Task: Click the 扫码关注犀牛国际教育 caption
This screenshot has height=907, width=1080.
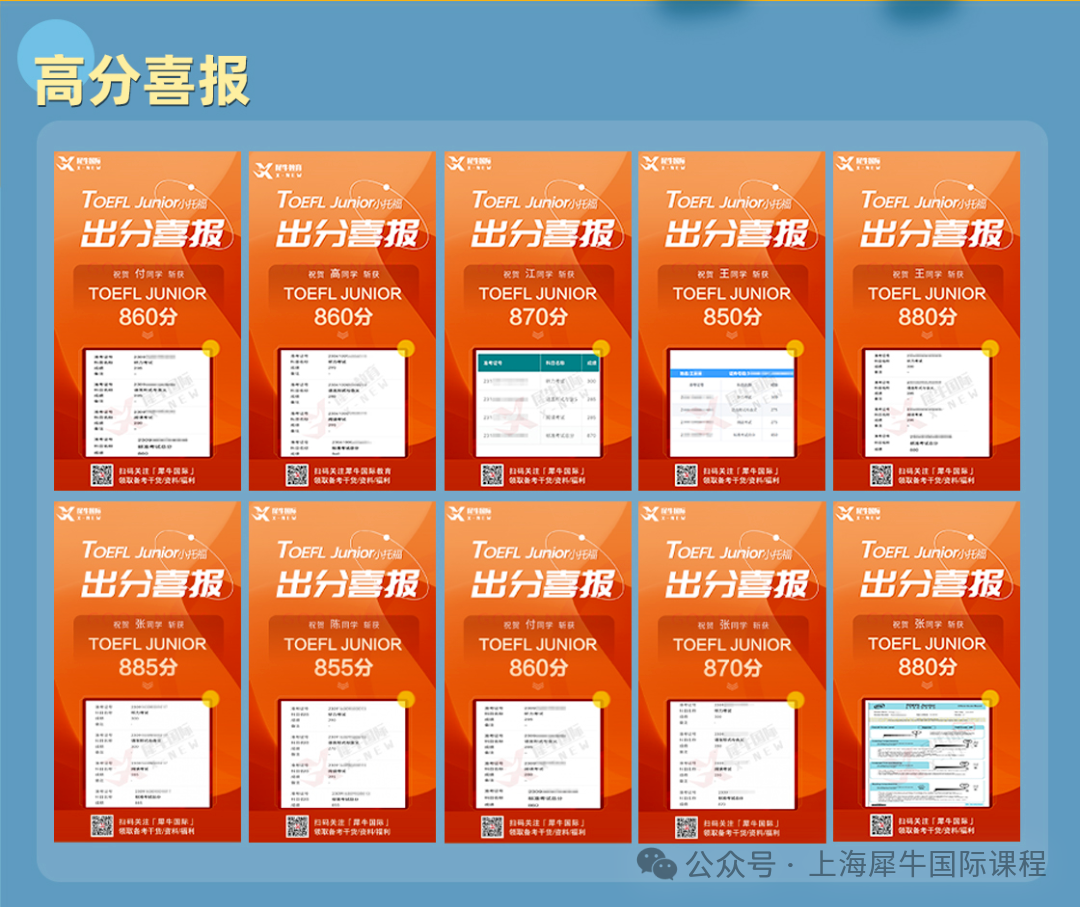Action: (353, 471)
